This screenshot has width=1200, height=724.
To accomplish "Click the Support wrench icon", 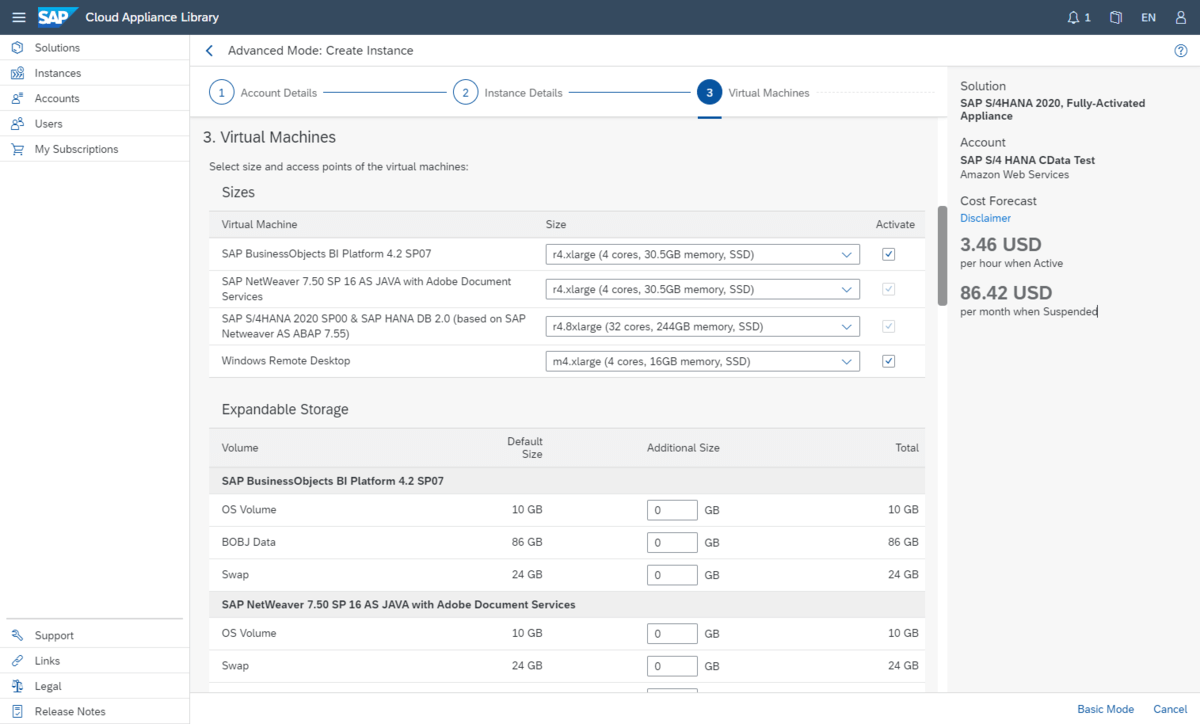I will [17, 635].
